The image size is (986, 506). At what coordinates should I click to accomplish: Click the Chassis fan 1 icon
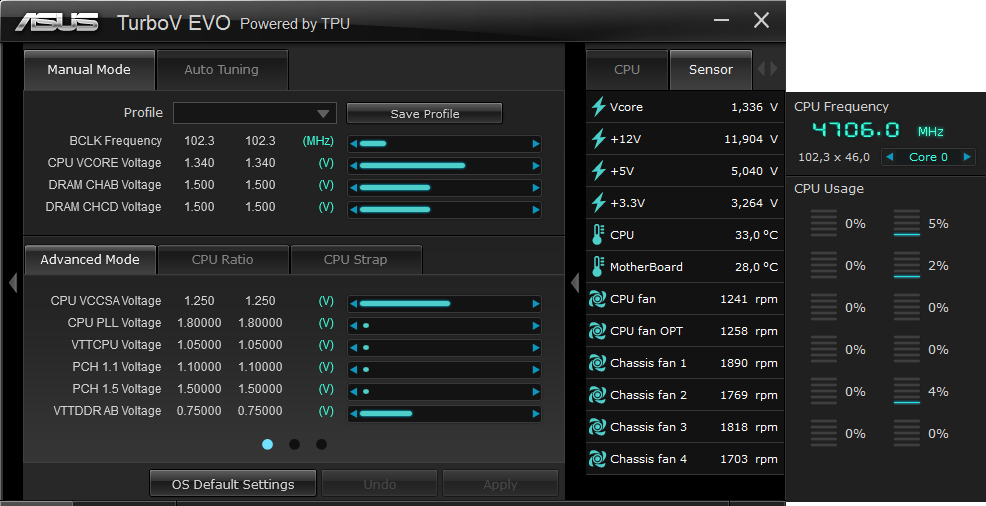(x=598, y=363)
